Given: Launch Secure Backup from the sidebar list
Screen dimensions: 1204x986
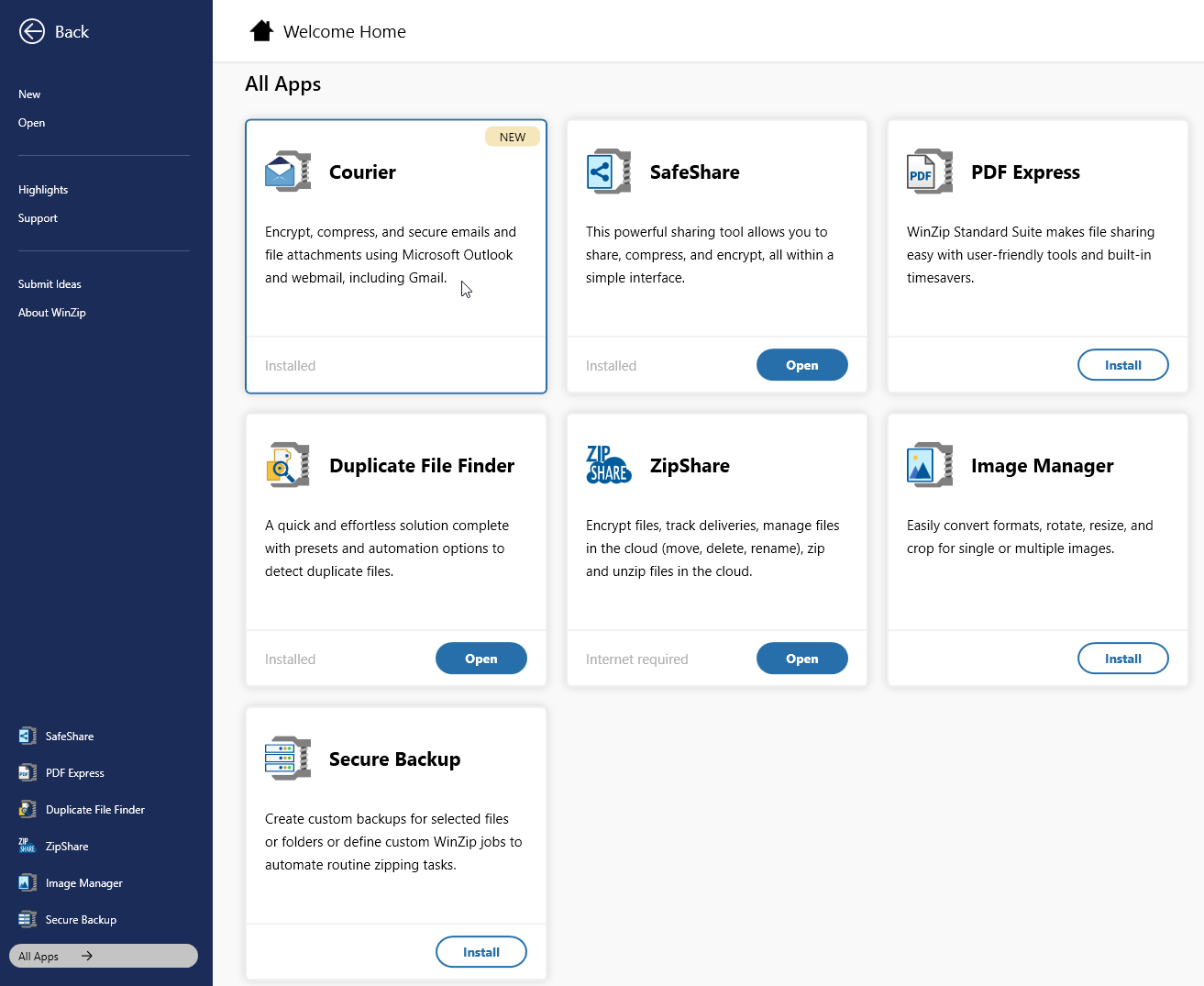Looking at the screenshot, I should coord(81,920).
